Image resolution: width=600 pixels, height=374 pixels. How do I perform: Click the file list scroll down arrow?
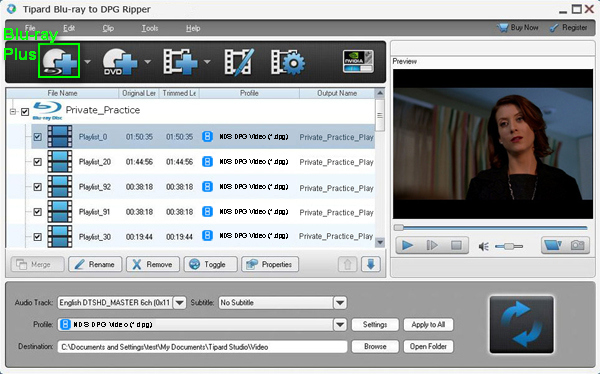coord(380,242)
